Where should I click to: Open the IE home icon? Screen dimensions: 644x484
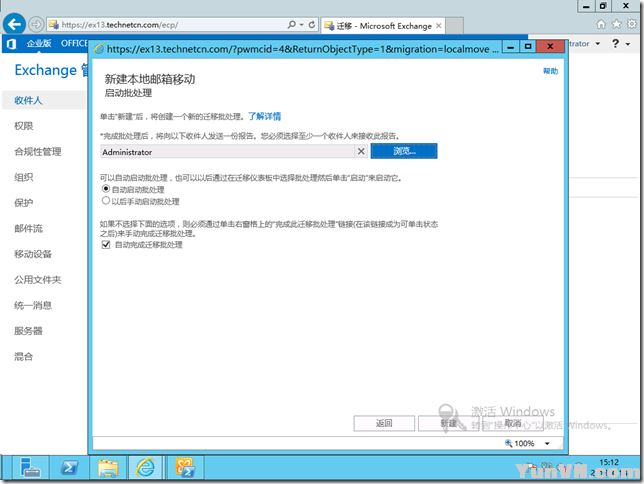[x=601, y=25]
